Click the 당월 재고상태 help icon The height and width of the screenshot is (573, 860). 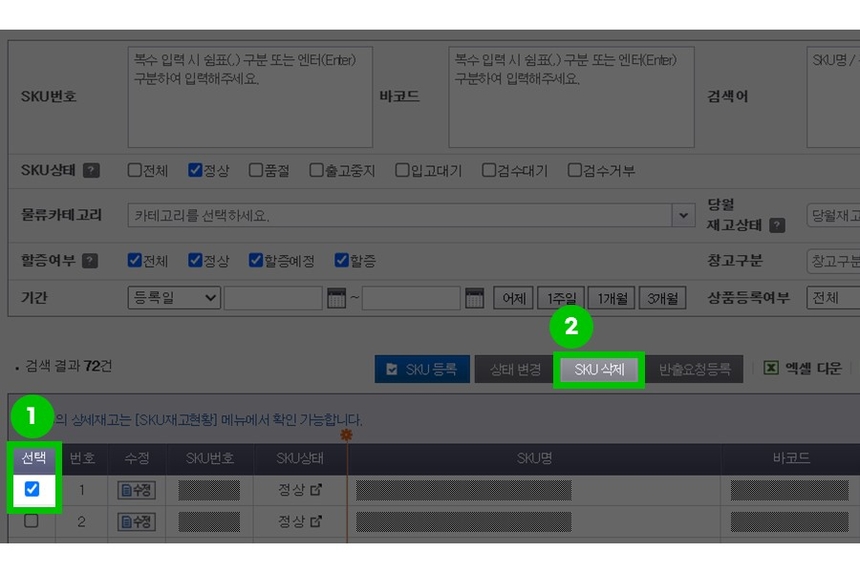click(777, 225)
